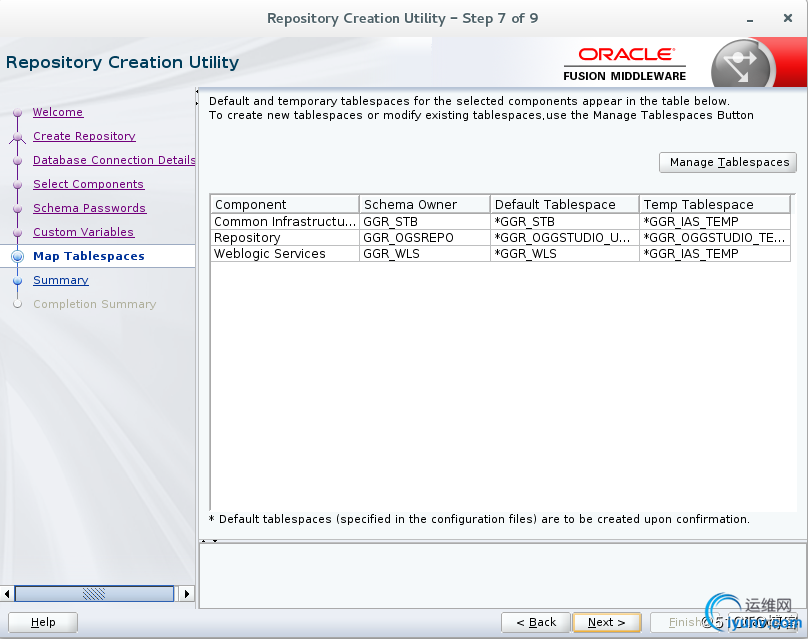This screenshot has height=639, width=808.
Task: Navigate to the Custom Variables step
Action: pyautogui.click(x=83, y=232)
